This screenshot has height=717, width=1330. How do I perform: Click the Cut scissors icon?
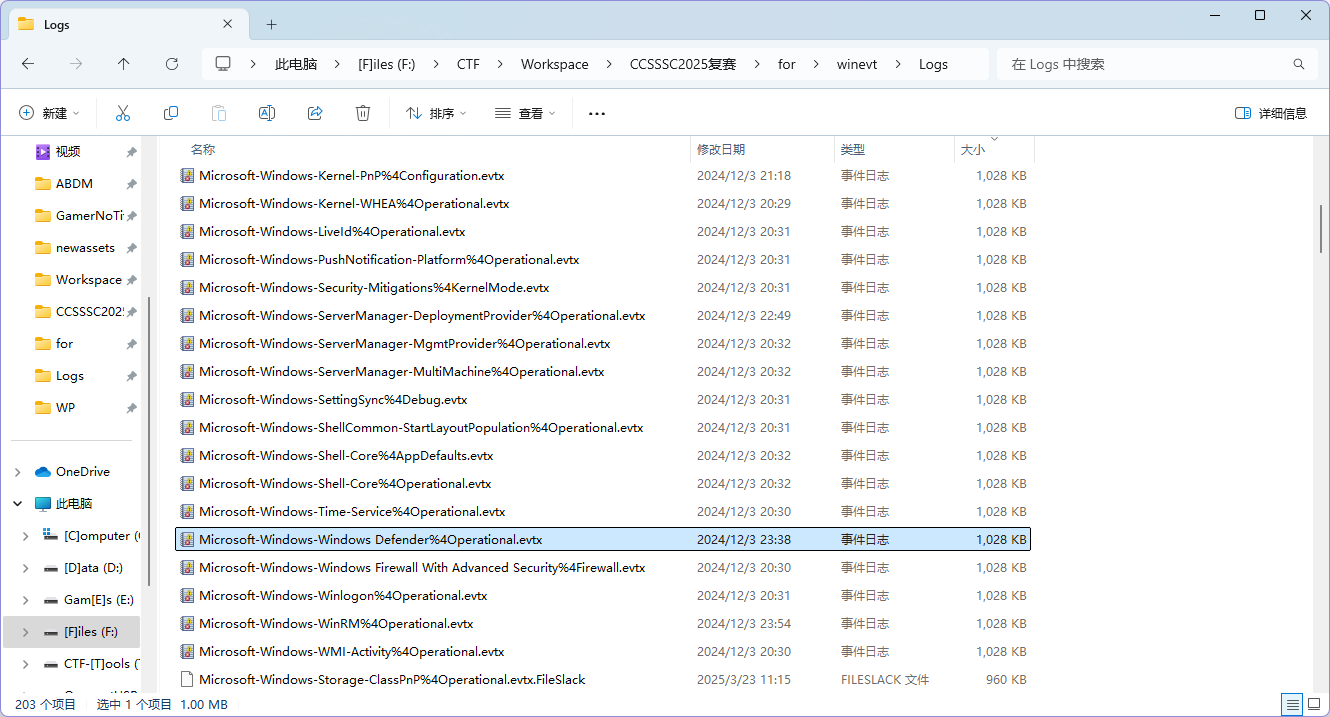(123, 114)
